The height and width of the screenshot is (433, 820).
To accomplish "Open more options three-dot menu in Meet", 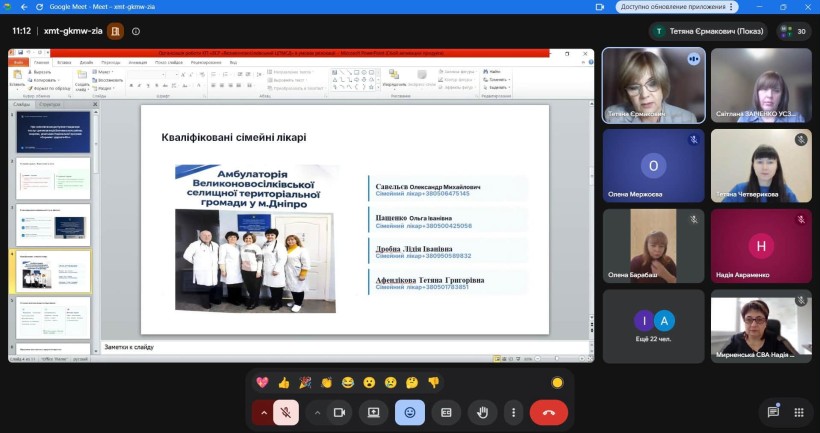I will (514, 413).
